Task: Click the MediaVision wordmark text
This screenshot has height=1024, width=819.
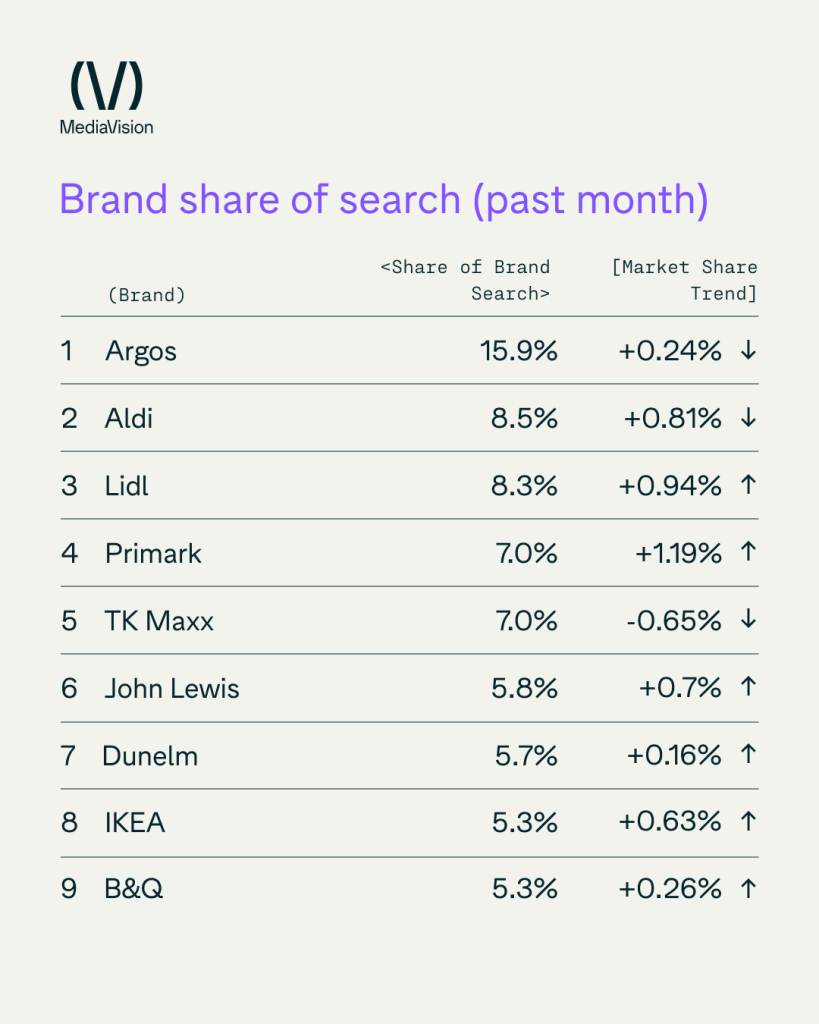Action: click(x=106, y=127)
